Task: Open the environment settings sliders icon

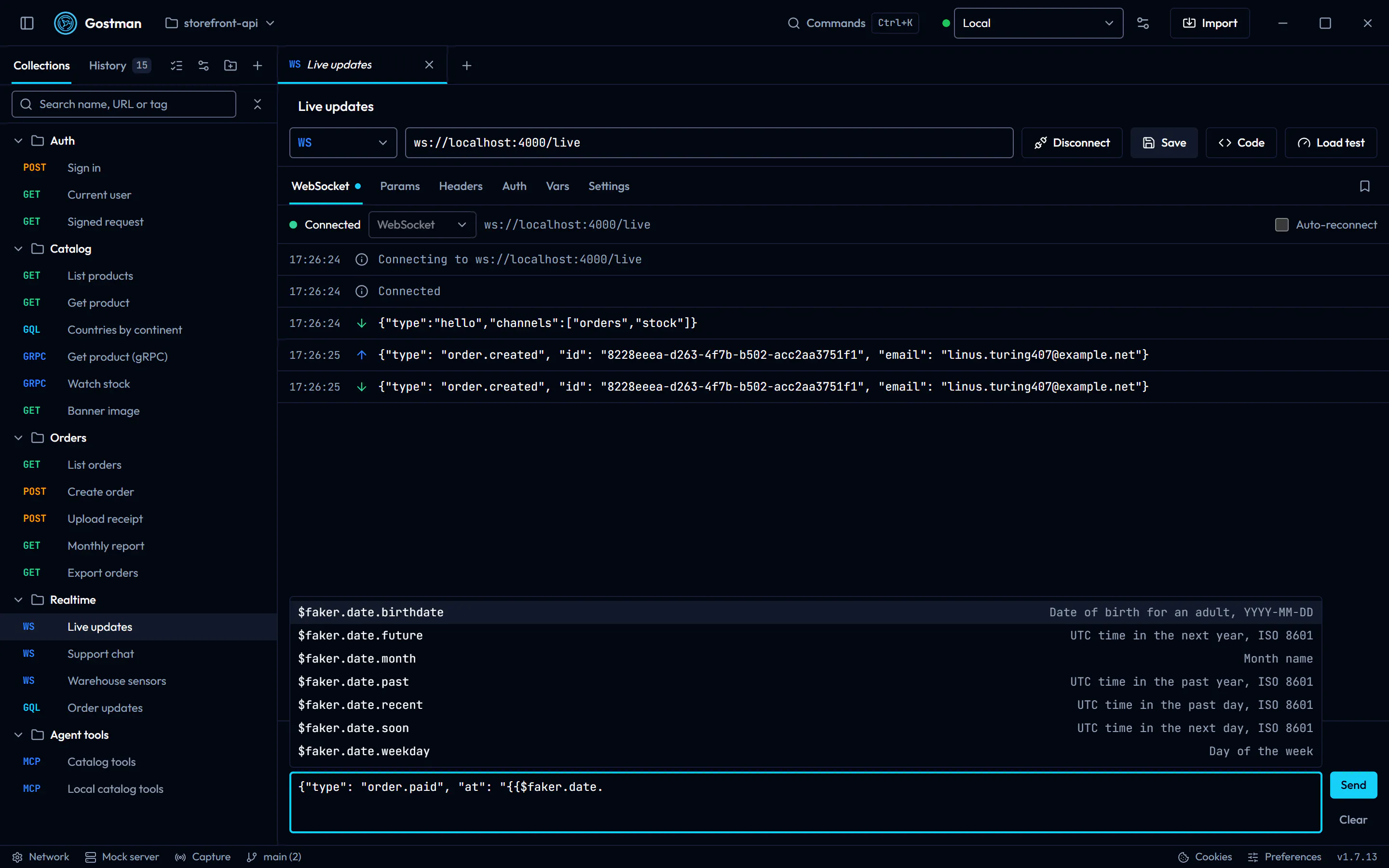Action: pos(1143,23)
